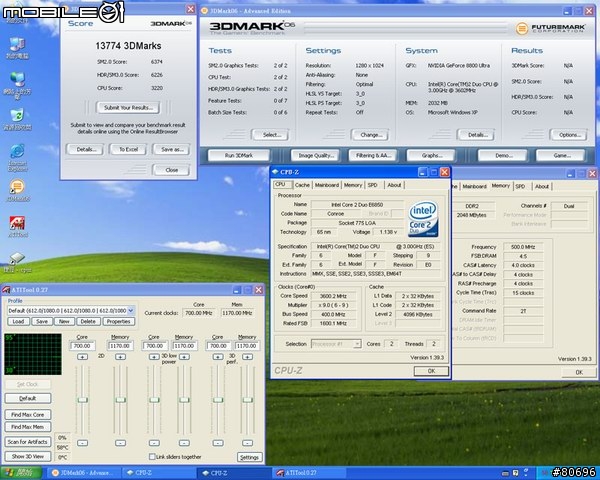Screen dimensions: 600x480
Task: Select the CPU tab in CPU-Z
Action: click(280, 184)
